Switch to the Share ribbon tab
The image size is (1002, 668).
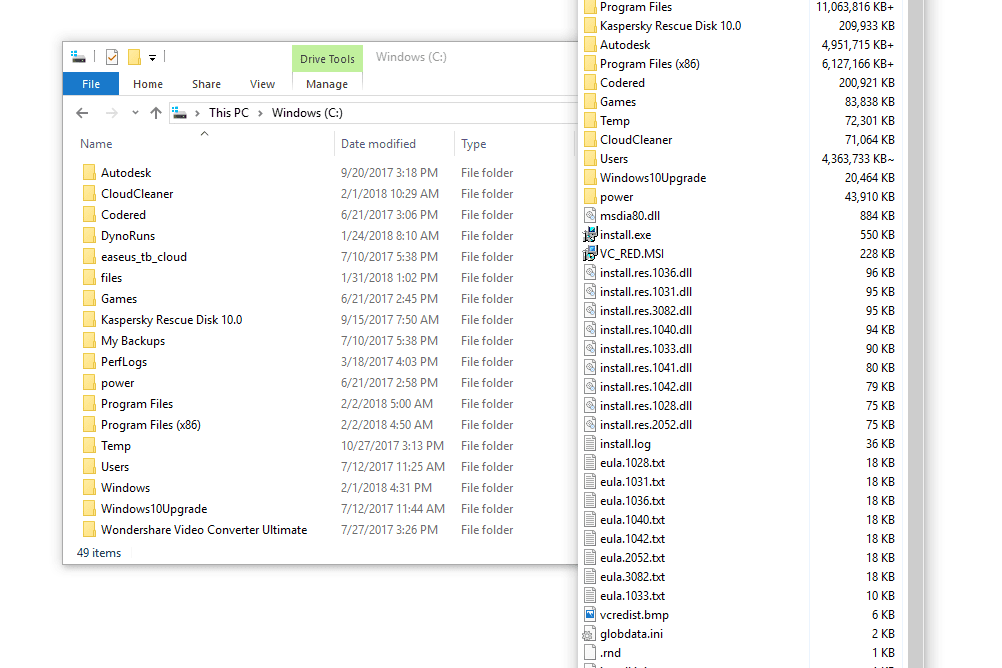(206, 84)
